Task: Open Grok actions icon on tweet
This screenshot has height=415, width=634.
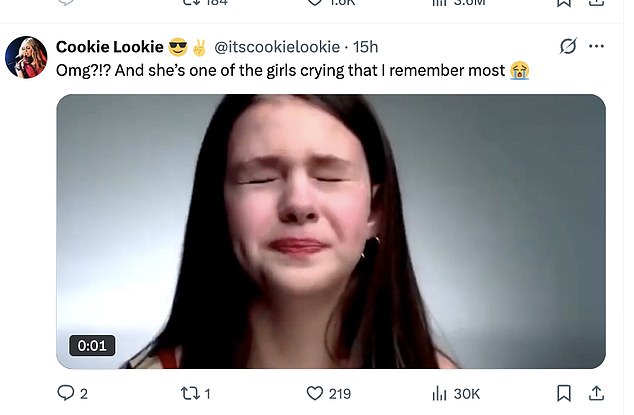Action: [x=568, y=47]
